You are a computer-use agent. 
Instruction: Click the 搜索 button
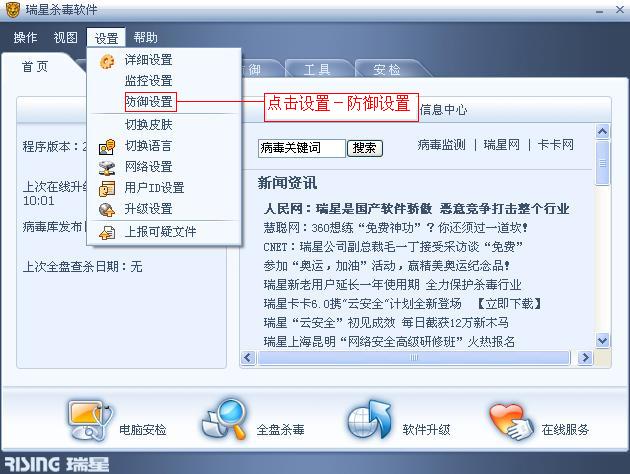(x=364, y=148)
